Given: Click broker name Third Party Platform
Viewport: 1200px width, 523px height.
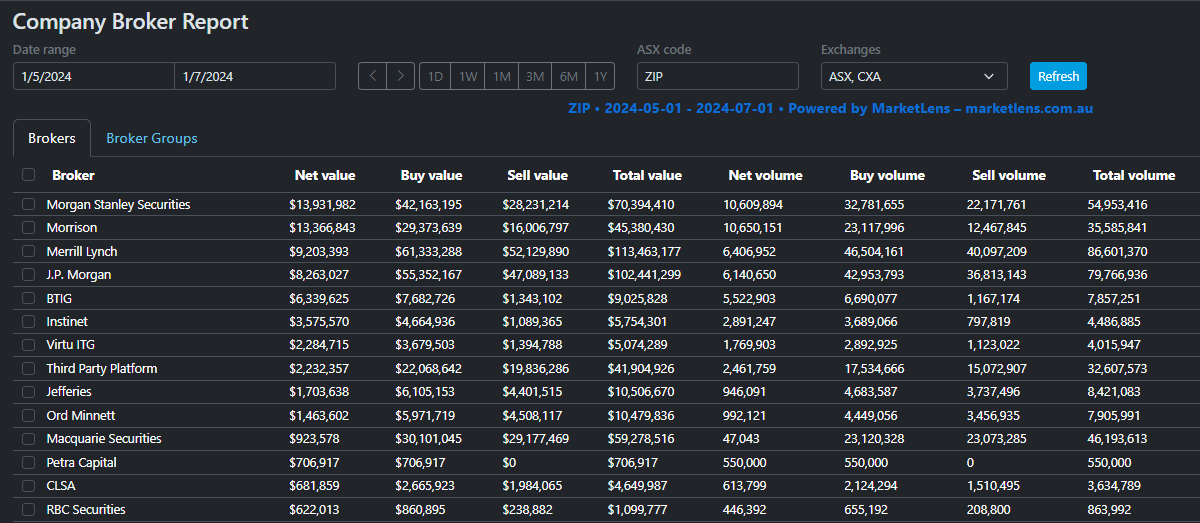Looking at the screenshot, I should (102, 369).
